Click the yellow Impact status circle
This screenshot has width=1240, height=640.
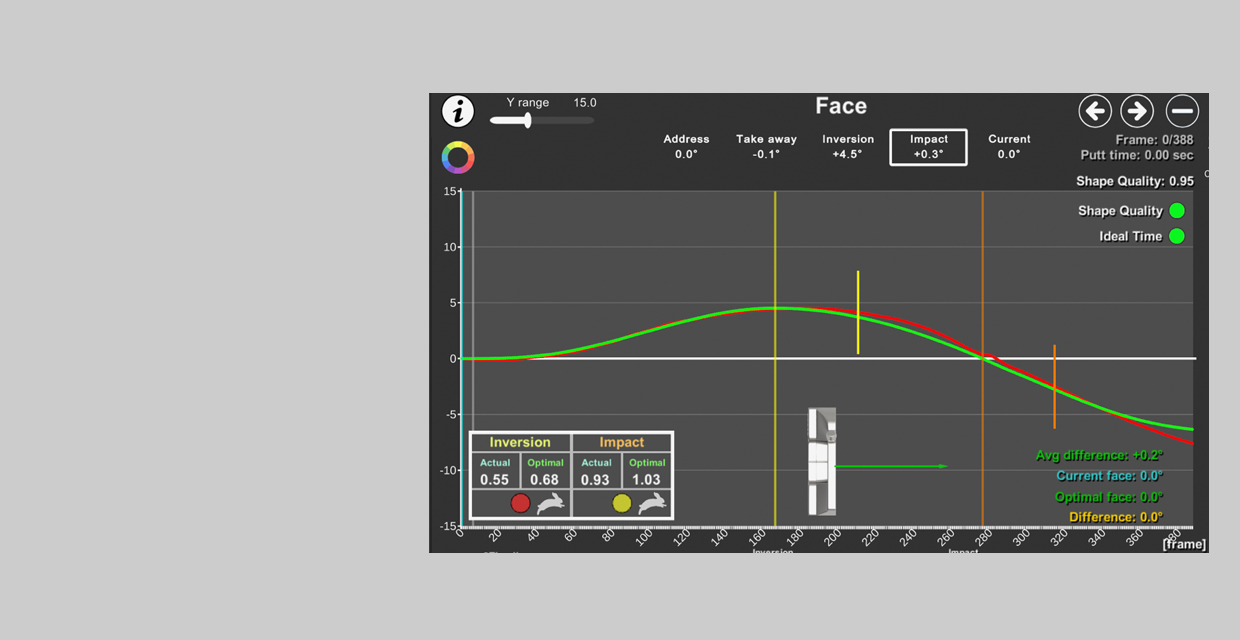point(622,503)
